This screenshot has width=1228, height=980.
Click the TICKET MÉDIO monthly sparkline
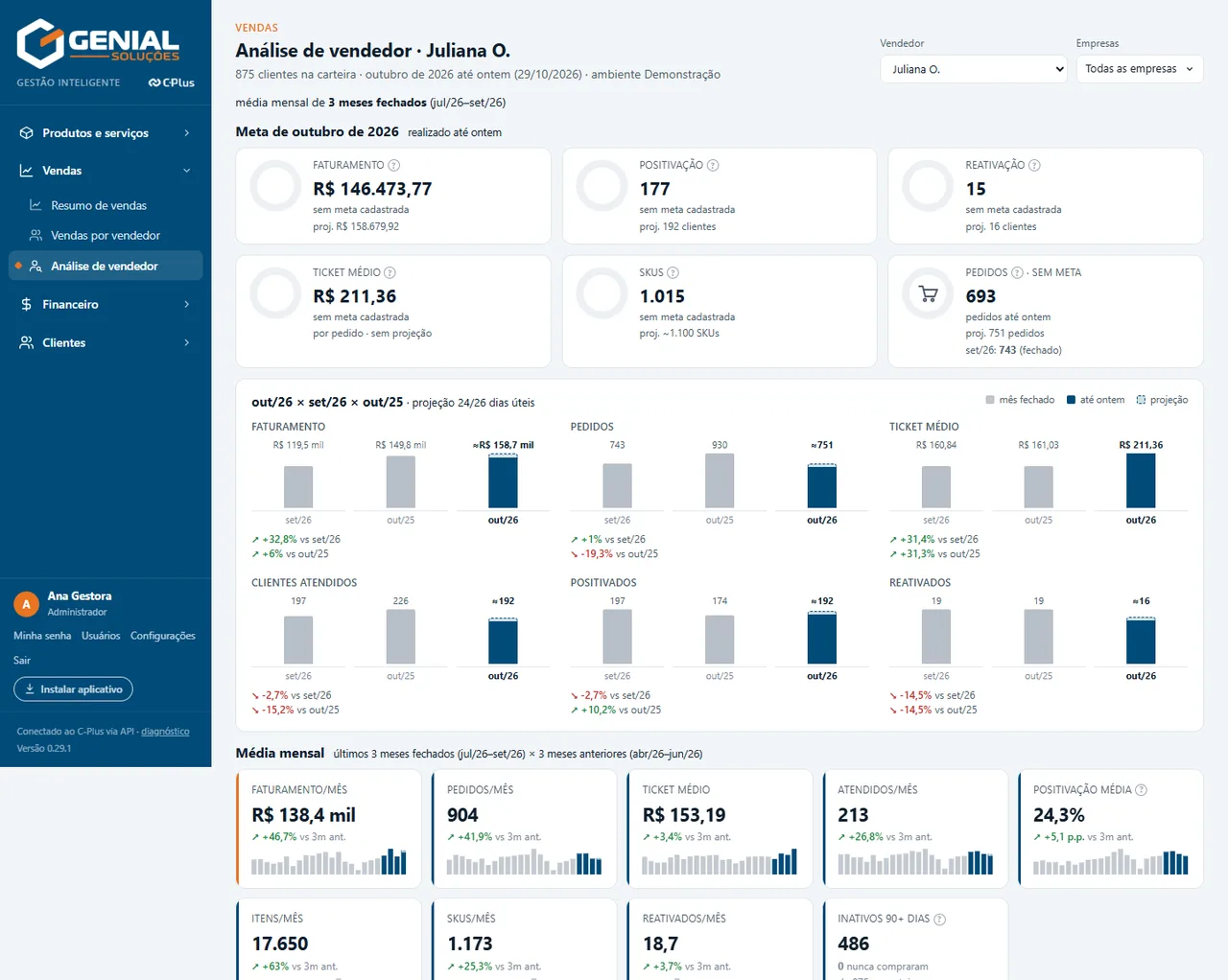click(720, 861)
